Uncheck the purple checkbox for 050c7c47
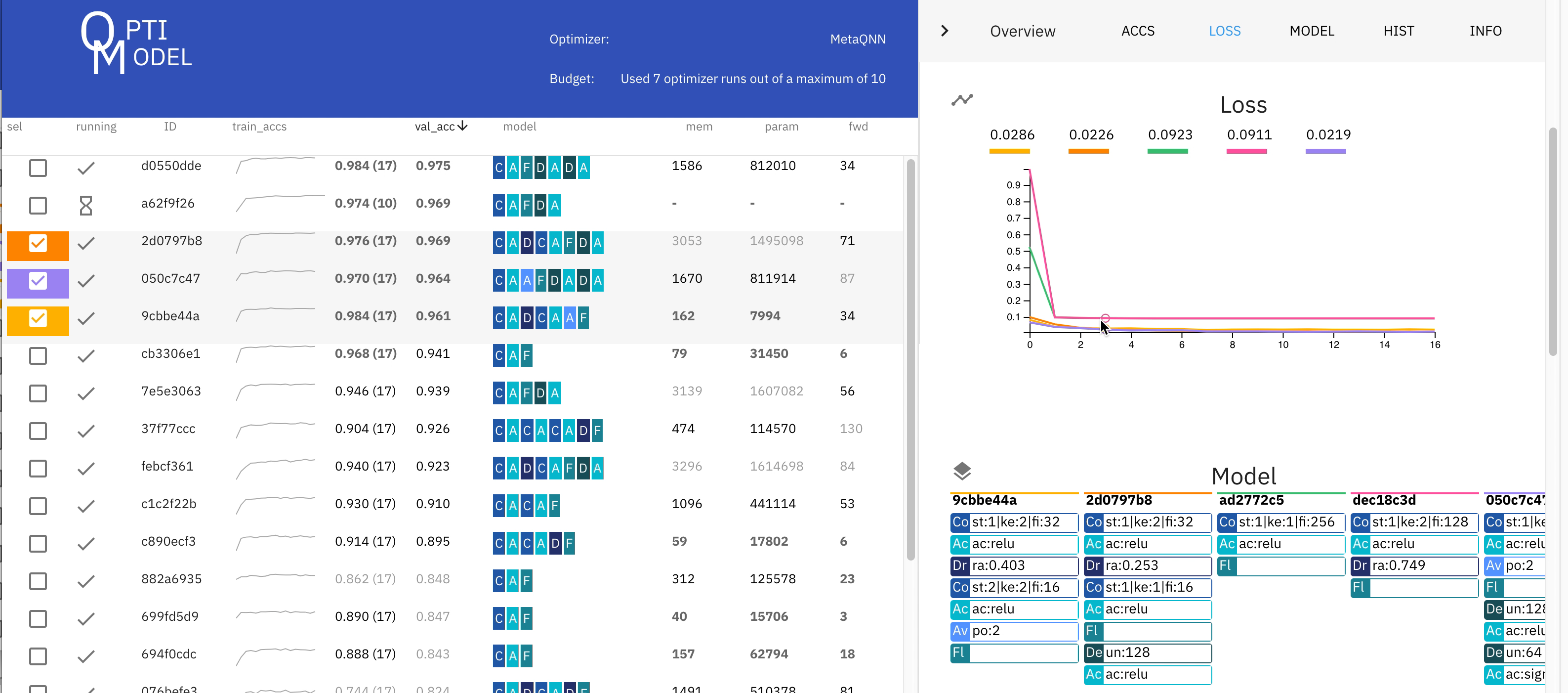 tap(38, 281)
